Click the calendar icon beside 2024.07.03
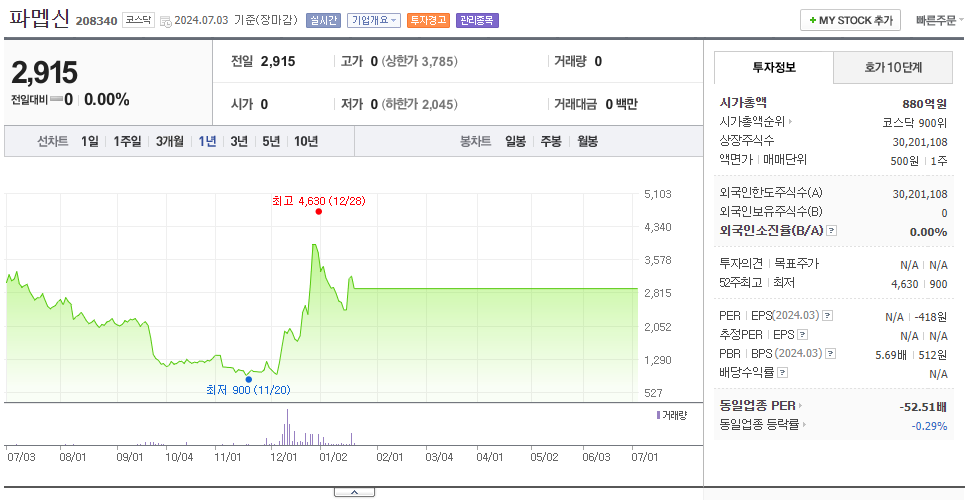Screen dimensions: 968x500 click(x=165, y=21)
